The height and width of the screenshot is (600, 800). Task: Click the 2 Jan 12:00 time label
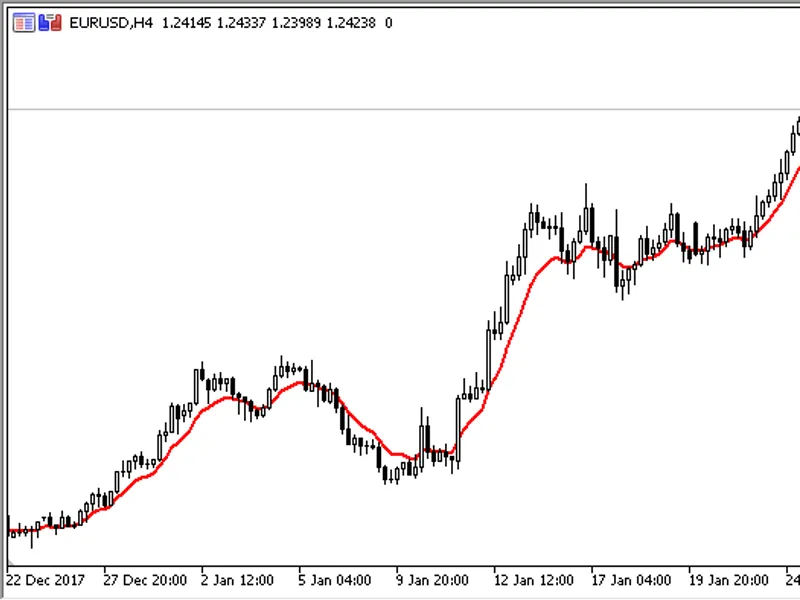pyautogui.click(x=237, y=580)
